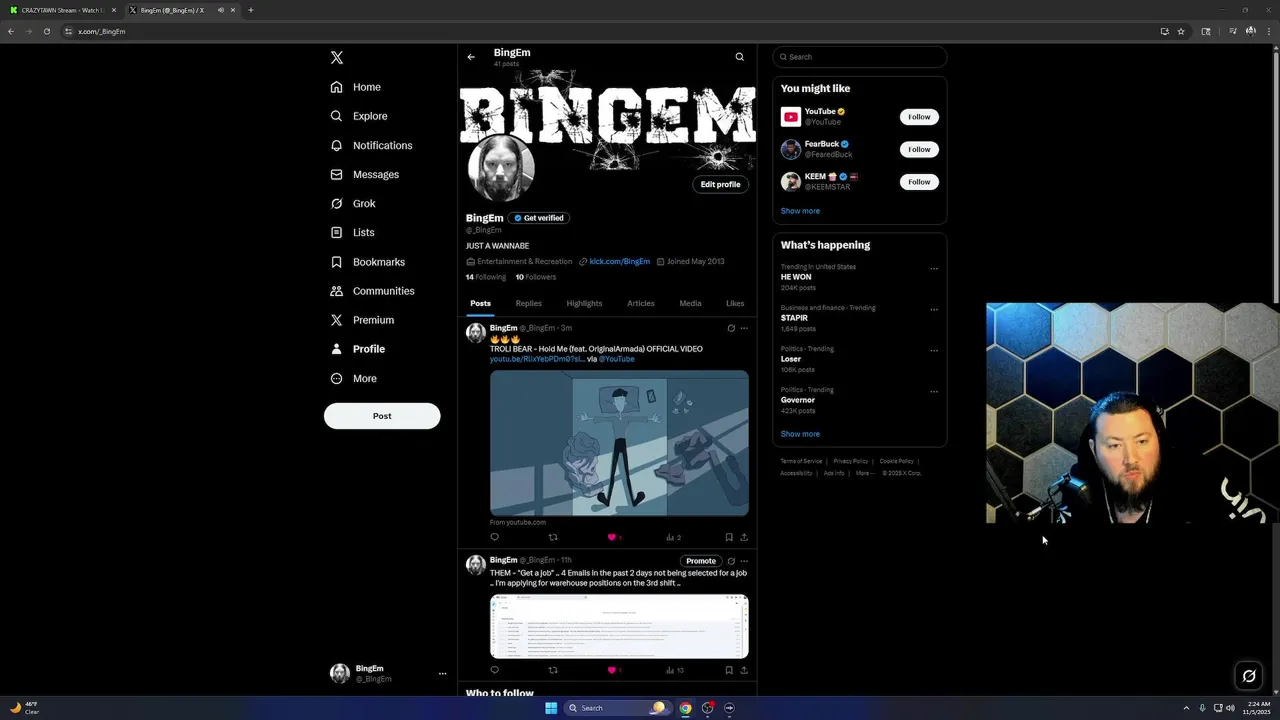The image size is (1280, 720).
Task: Open Messages from sidebar
Action: tap(365, 174)
